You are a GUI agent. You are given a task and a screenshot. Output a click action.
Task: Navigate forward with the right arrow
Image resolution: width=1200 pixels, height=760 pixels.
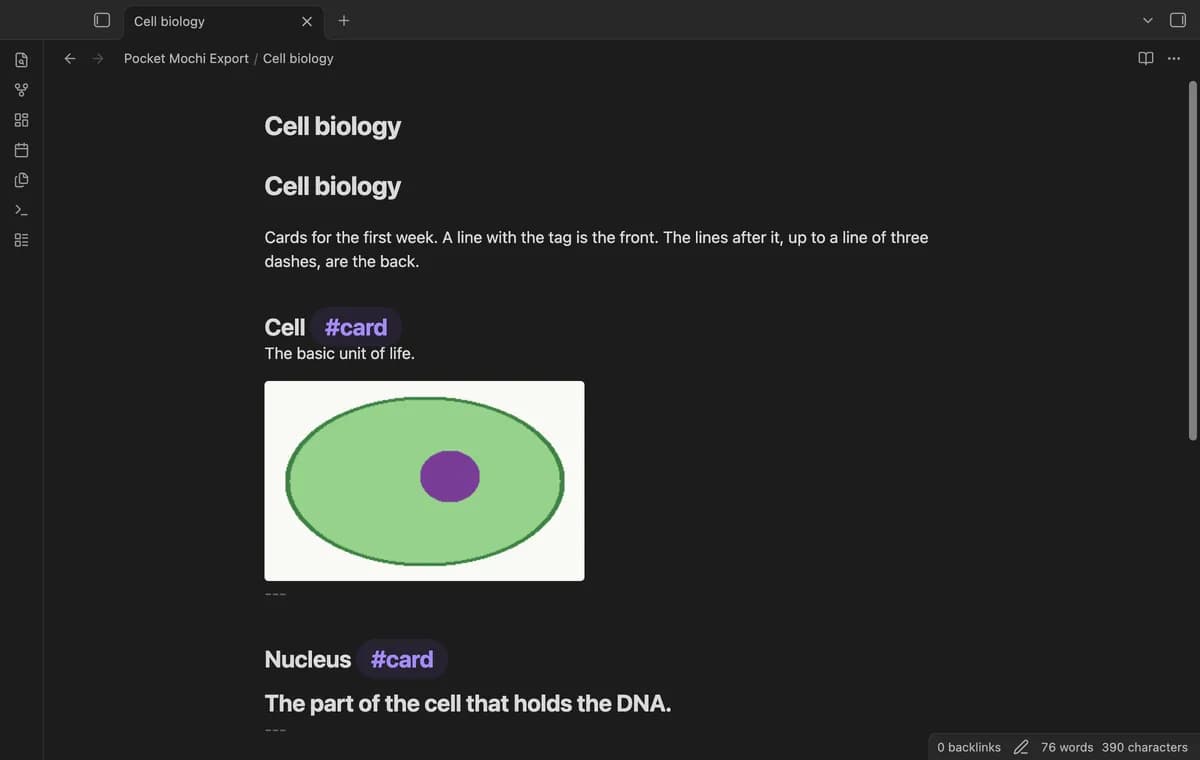pos(98,58)
